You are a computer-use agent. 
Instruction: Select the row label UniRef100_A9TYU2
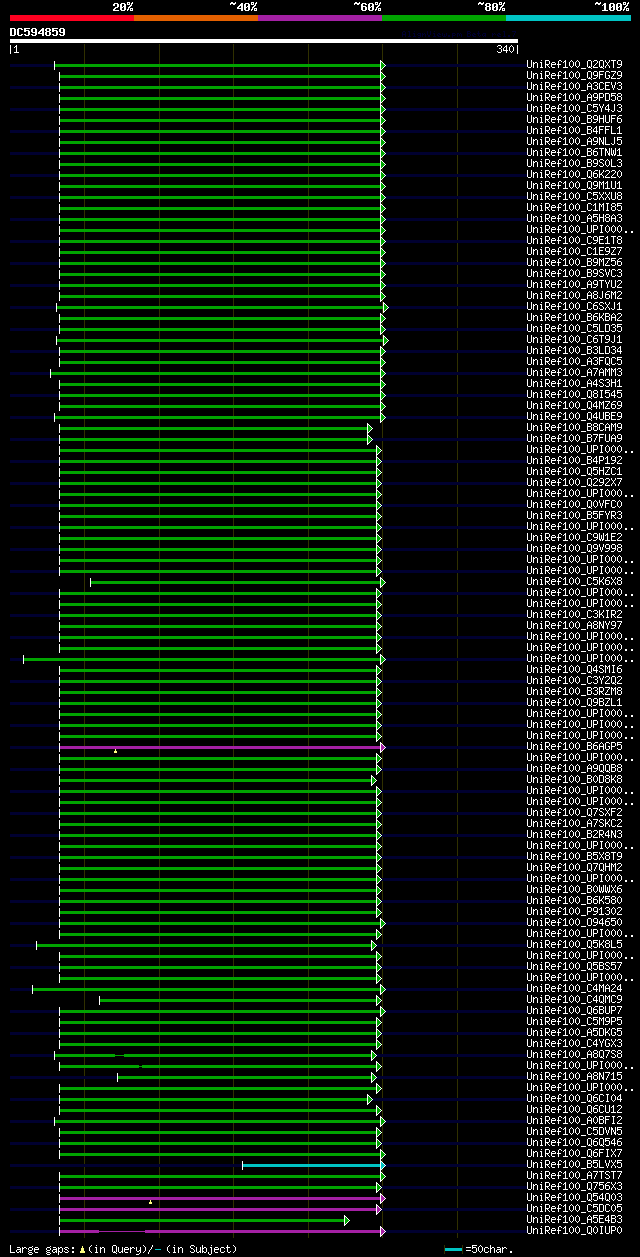pos(574,284)
